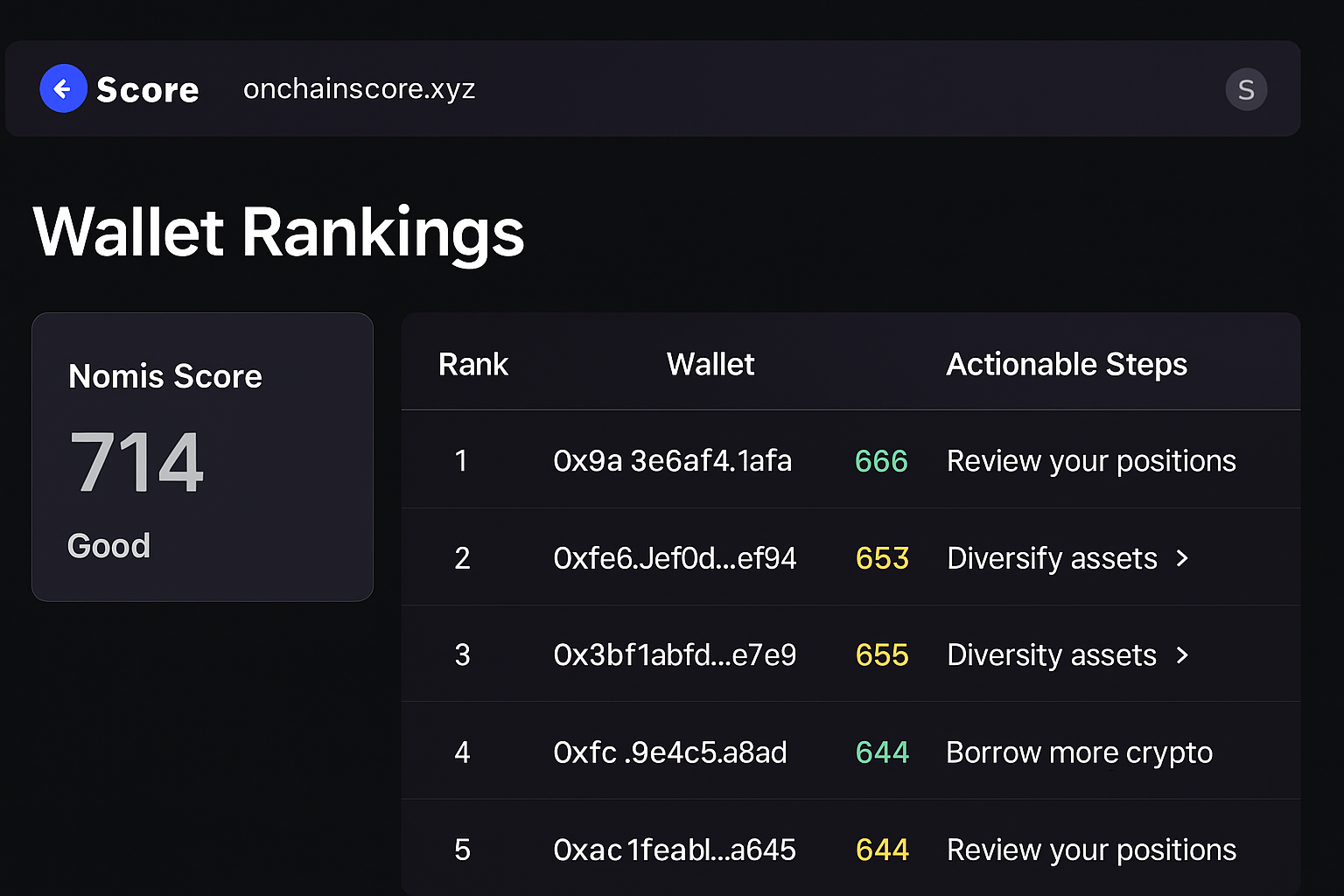
Task: Select the Rank column header
Action: [473, 364]
